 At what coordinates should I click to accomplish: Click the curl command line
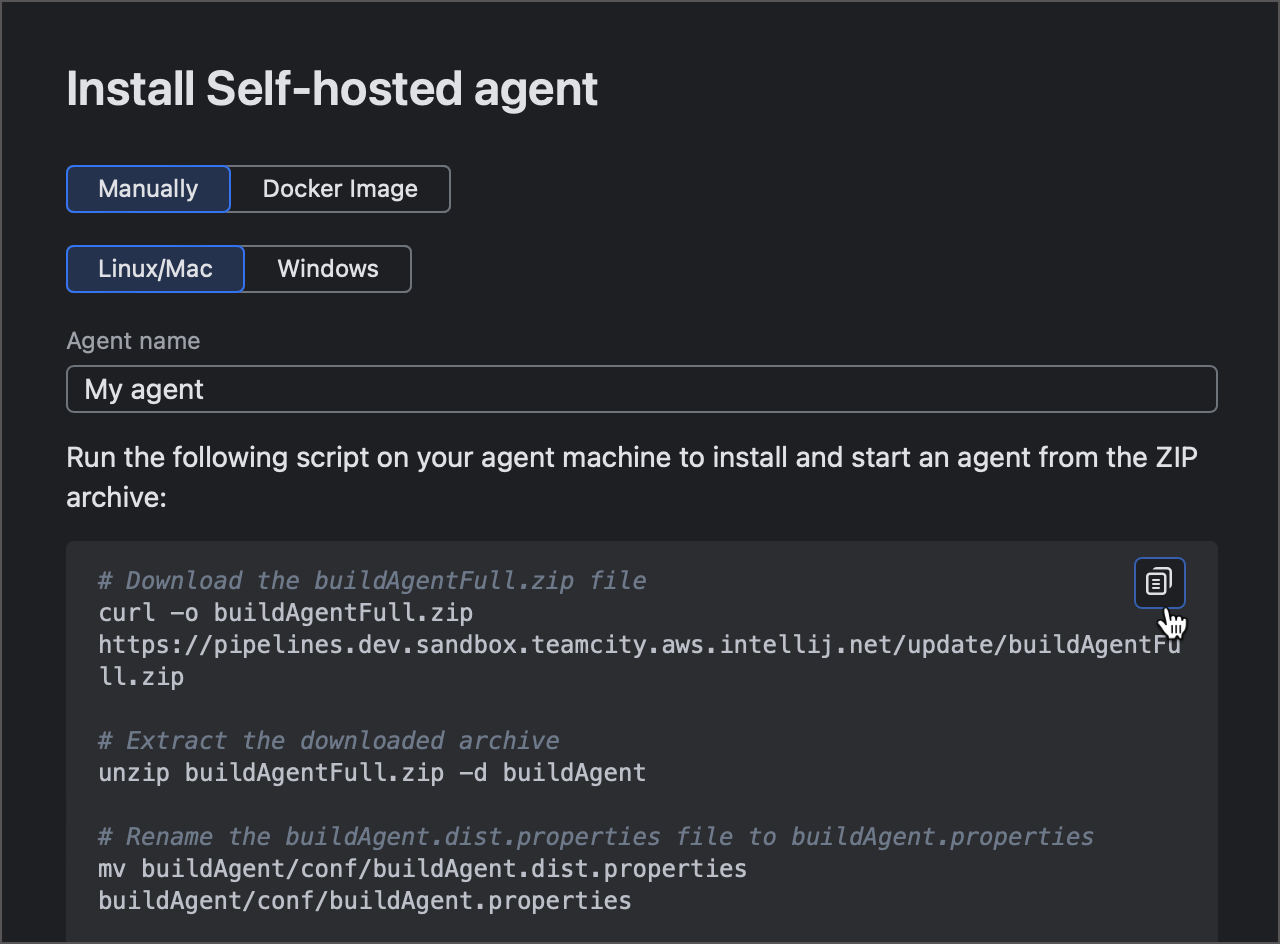(x=285, y=612)
